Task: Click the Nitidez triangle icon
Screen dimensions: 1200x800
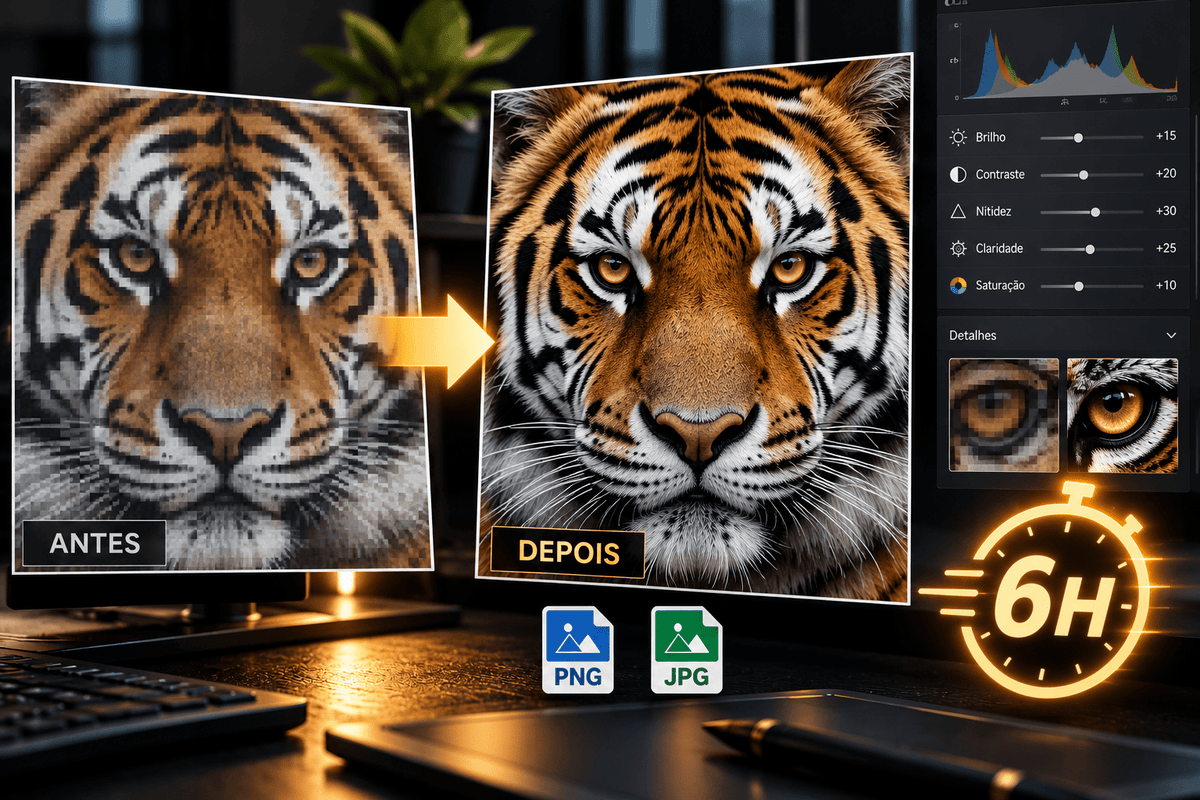Action: 958,212
